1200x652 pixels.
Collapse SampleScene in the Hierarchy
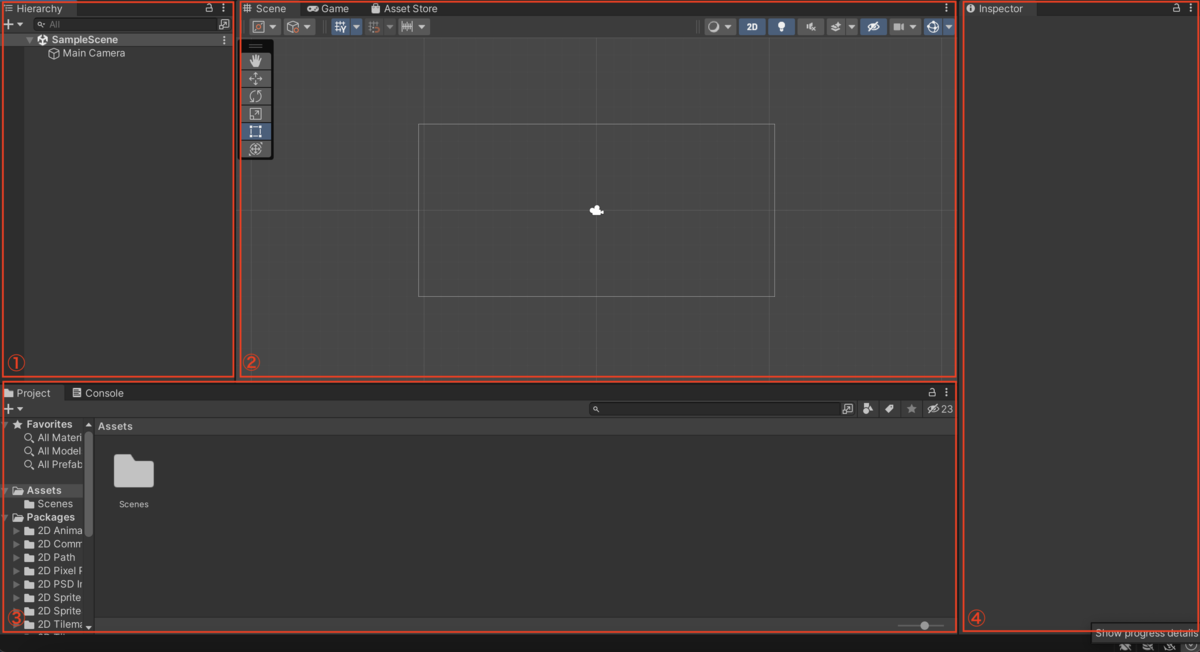(30, 39)
